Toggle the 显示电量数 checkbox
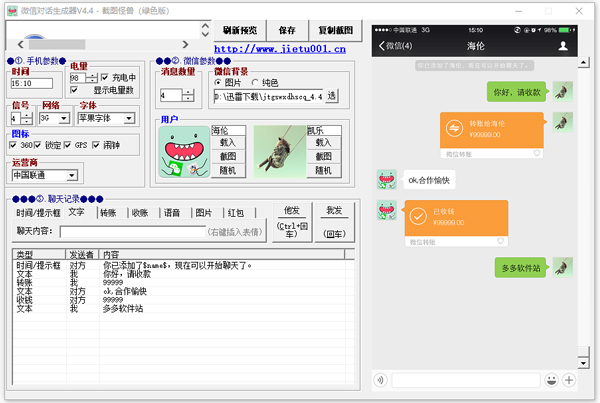Viewport: 600px width, 403px height. (74, 90)
